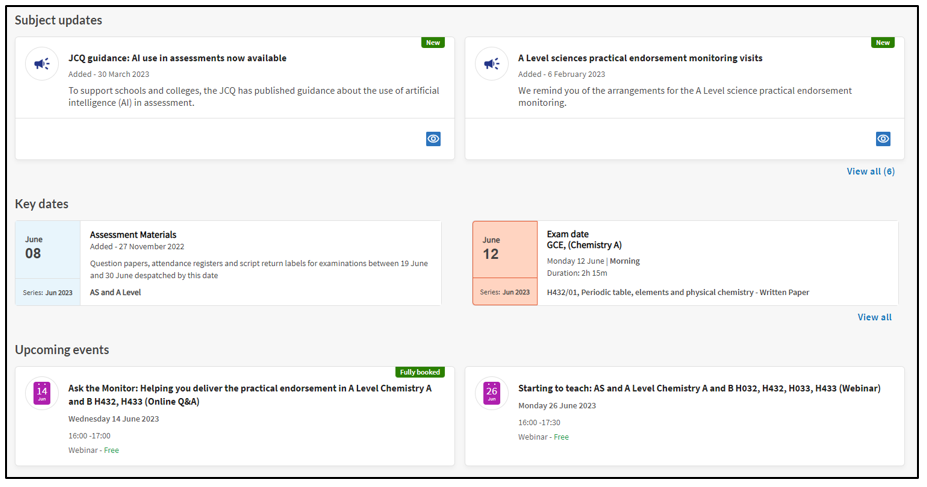The width and height of the screenshot is (927, 487).
Task: Click New badge on practical endorsement card
Action: click(883, 43)
